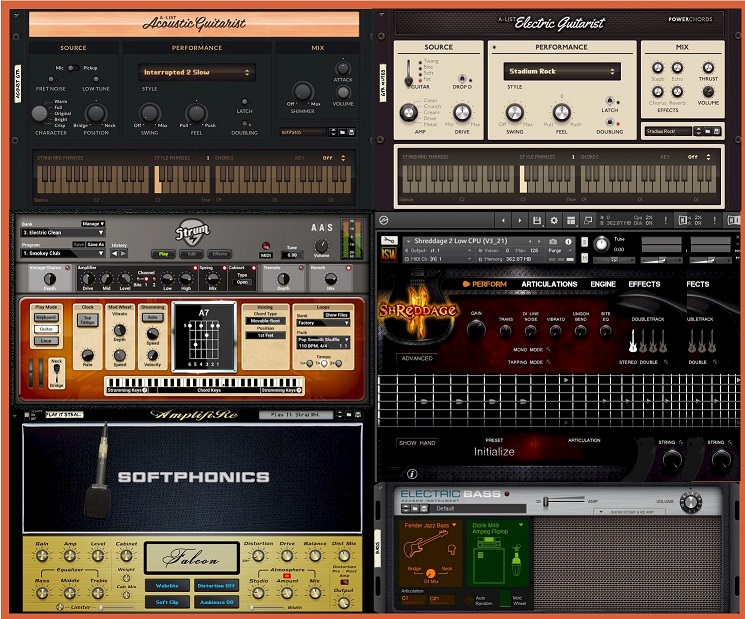This screenshot has width=745, height=619.
Task: Enable Shreddage Tapping Mode
Action: coord(548,362)
